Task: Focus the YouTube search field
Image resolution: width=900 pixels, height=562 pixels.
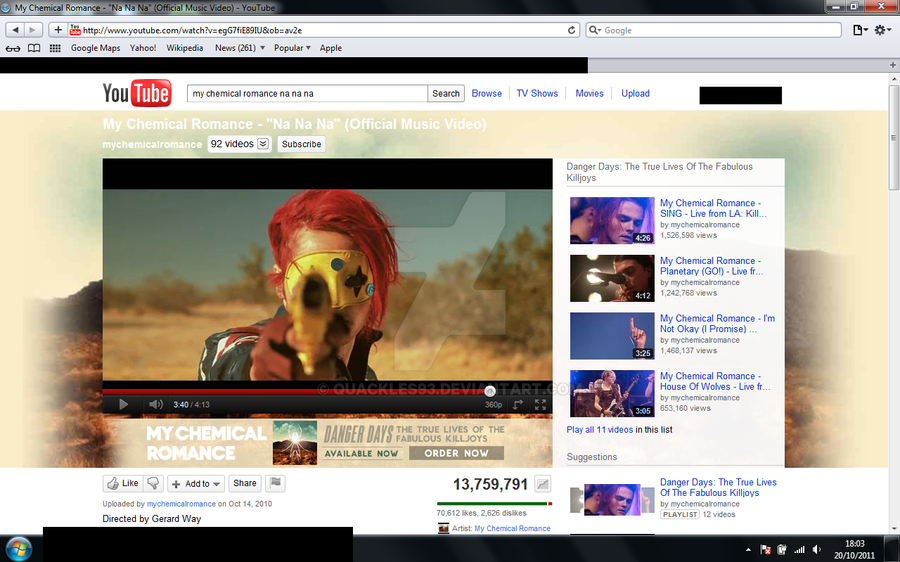Action: pyautogui.click(x=307, y=94)
